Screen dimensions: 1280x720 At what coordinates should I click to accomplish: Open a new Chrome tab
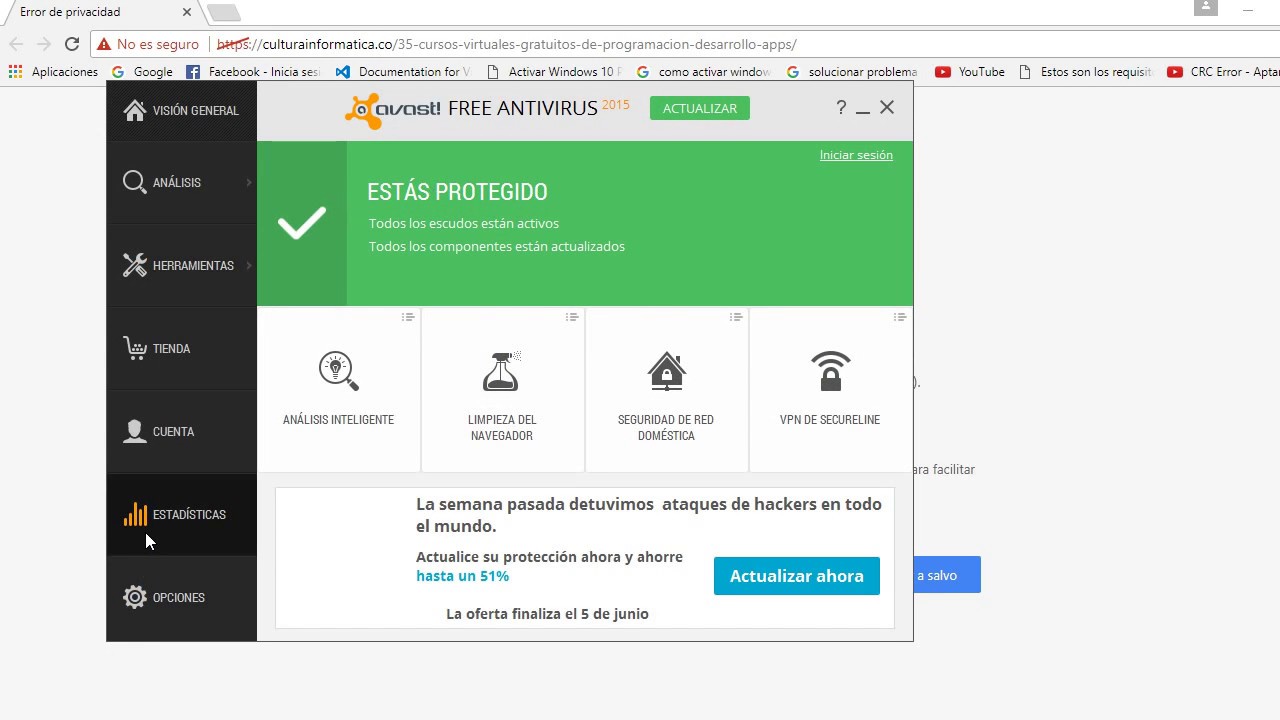223,12
